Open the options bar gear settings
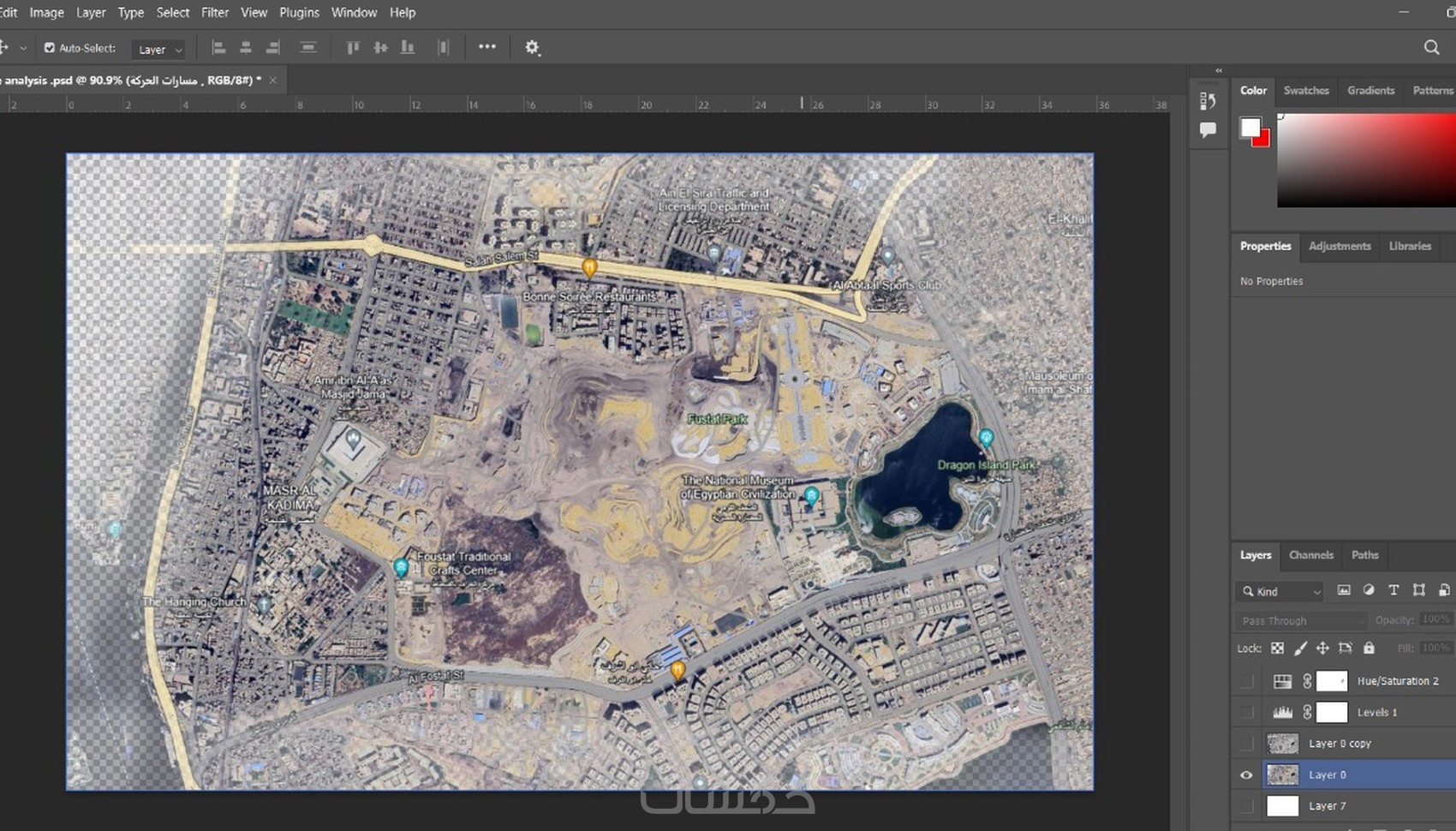 [532, 48]
